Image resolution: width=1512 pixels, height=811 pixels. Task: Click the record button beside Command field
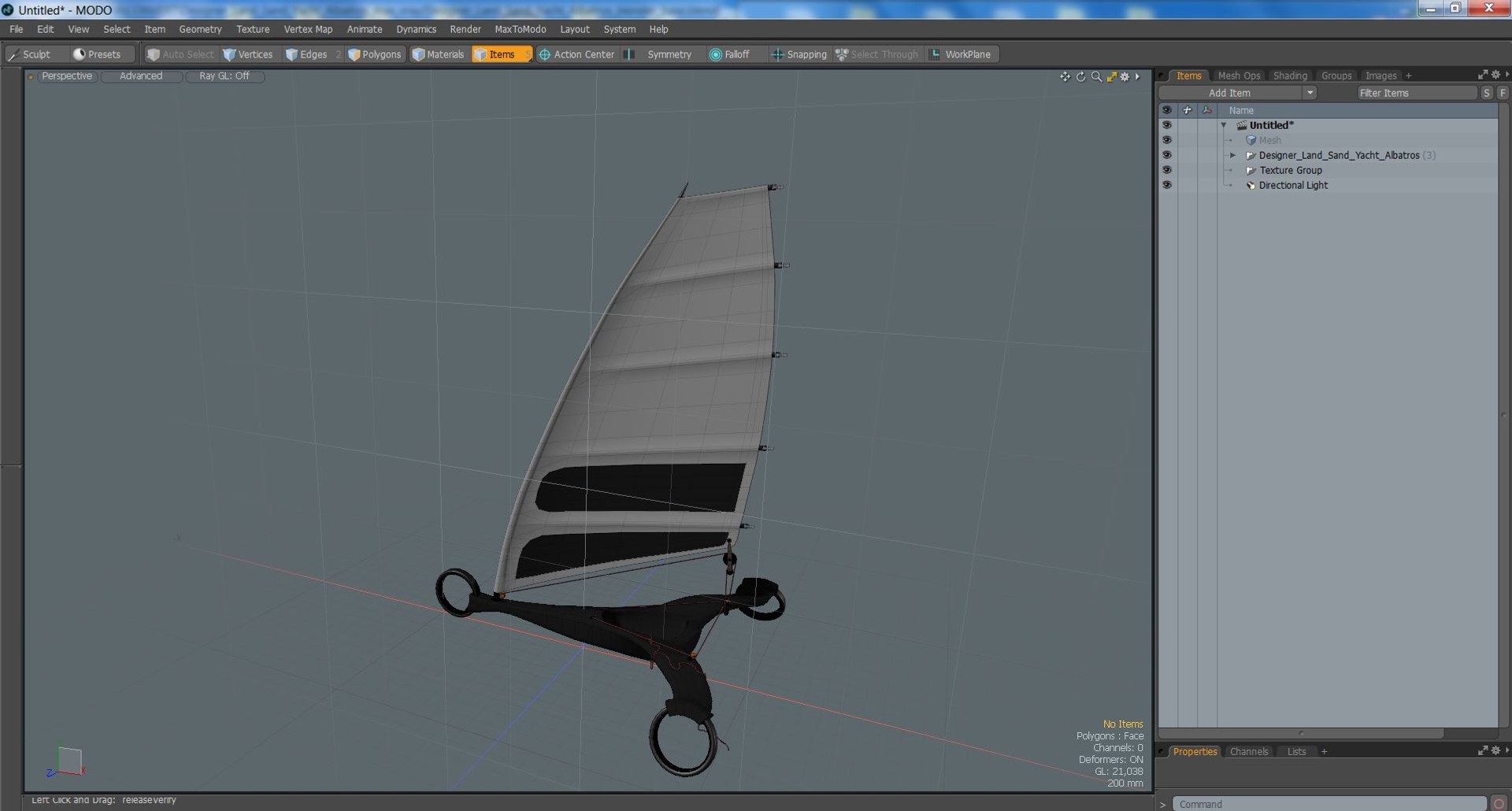[x=1499, y=804]
